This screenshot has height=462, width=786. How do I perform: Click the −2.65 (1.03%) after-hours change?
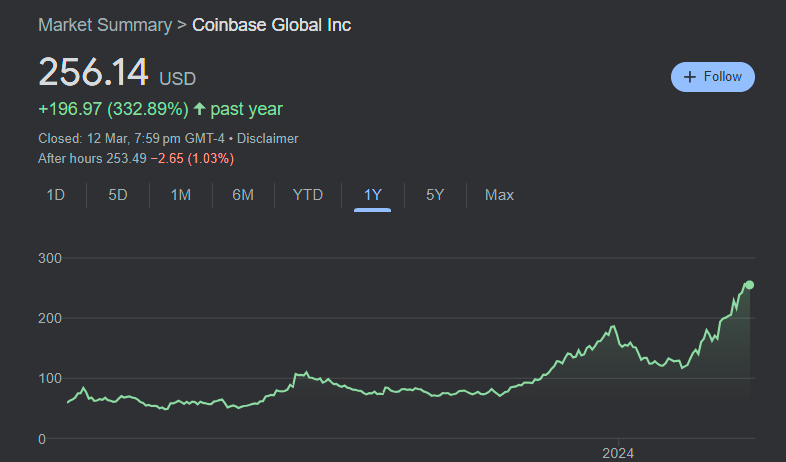pos(192,158)
